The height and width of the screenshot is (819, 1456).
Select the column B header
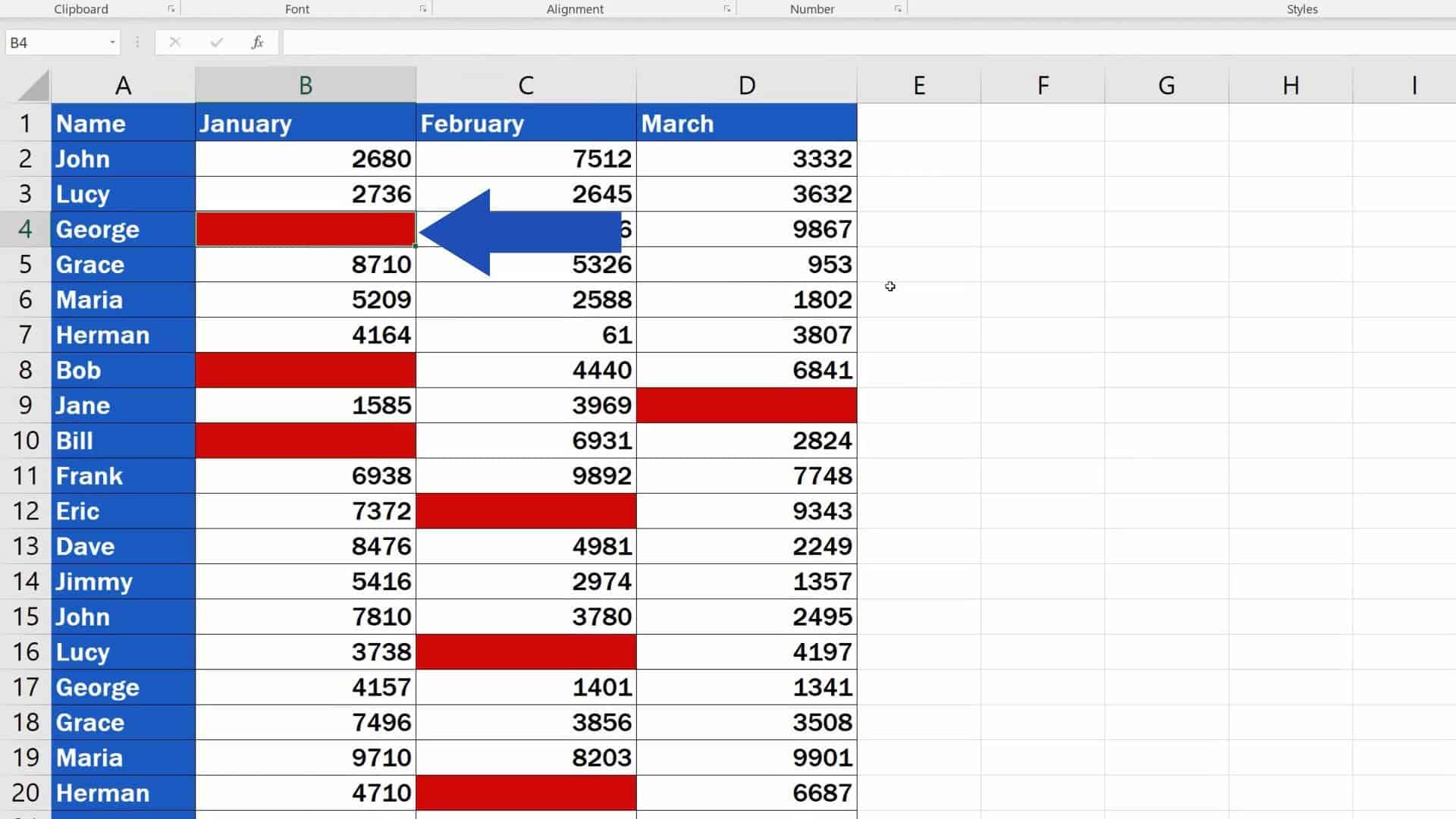click(305, 85)
